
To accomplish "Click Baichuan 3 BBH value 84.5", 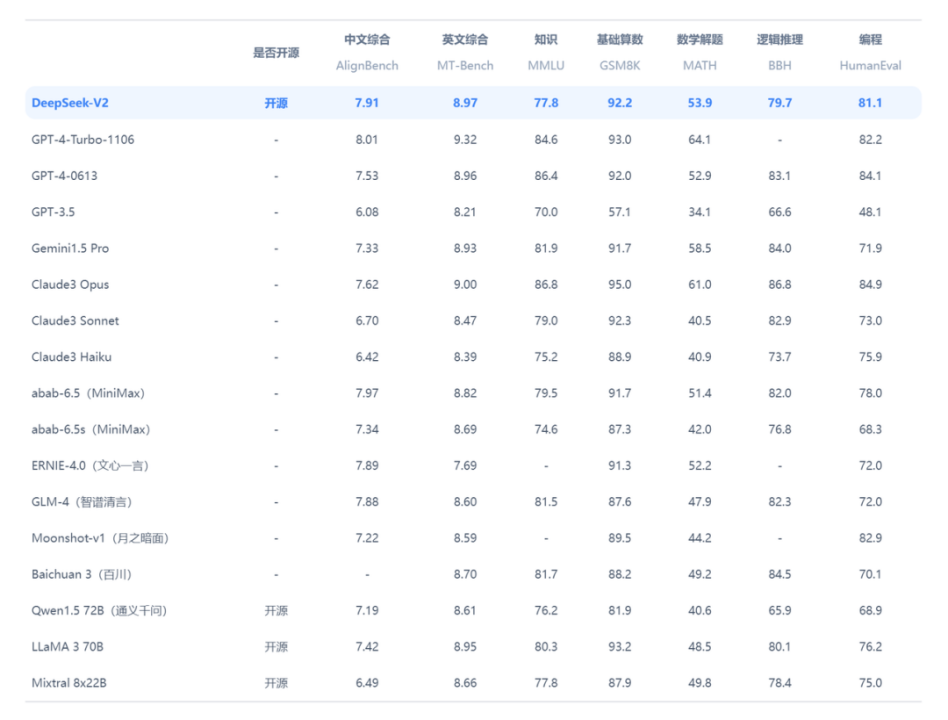I will [780, 575].
